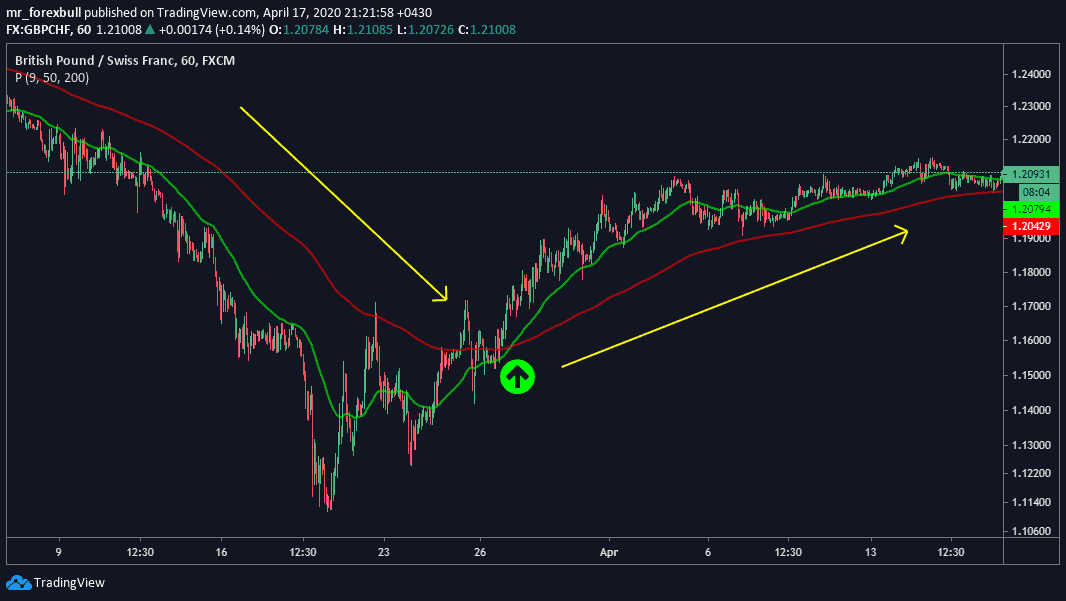
Task: Select the yellow uptrend arrow drawing
Action: [x=735, y=299]
